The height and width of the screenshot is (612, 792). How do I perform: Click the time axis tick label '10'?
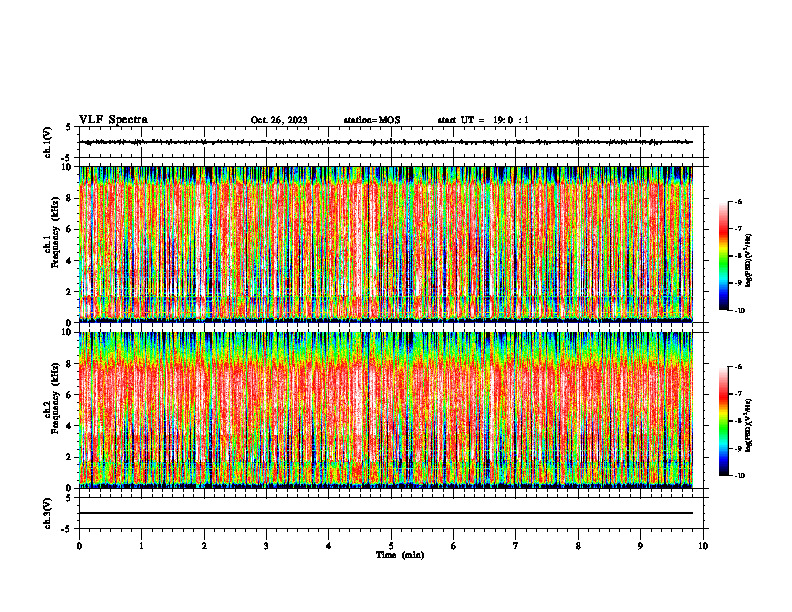pyautogui.click(x=703, y=546)
